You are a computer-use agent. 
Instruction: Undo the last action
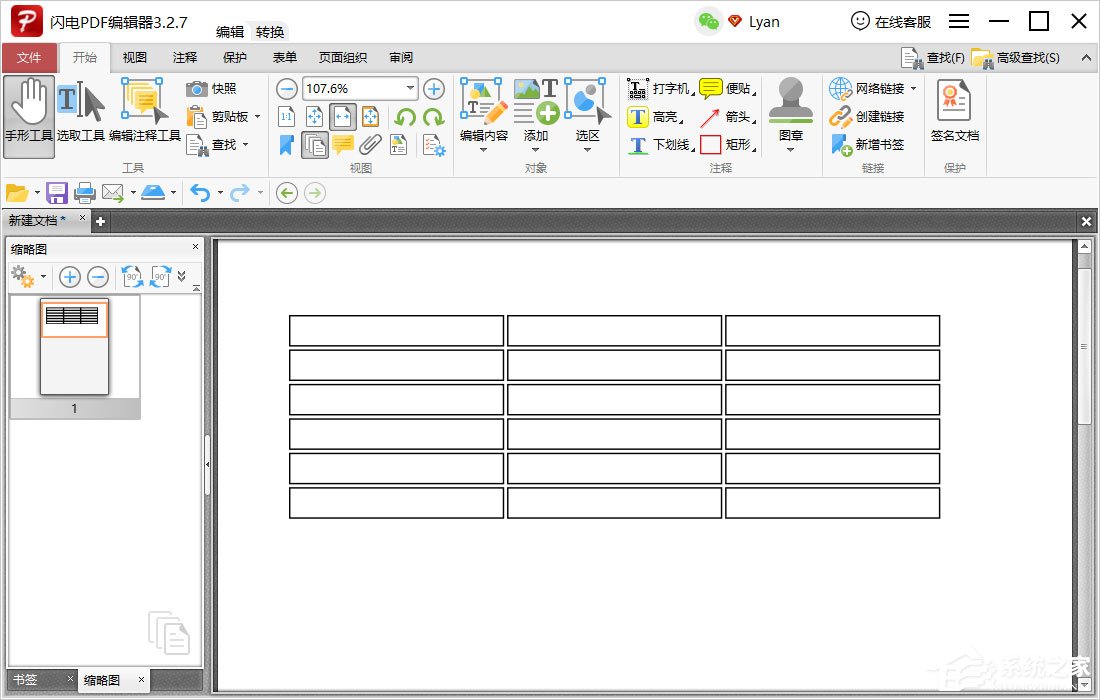point(201,193)
